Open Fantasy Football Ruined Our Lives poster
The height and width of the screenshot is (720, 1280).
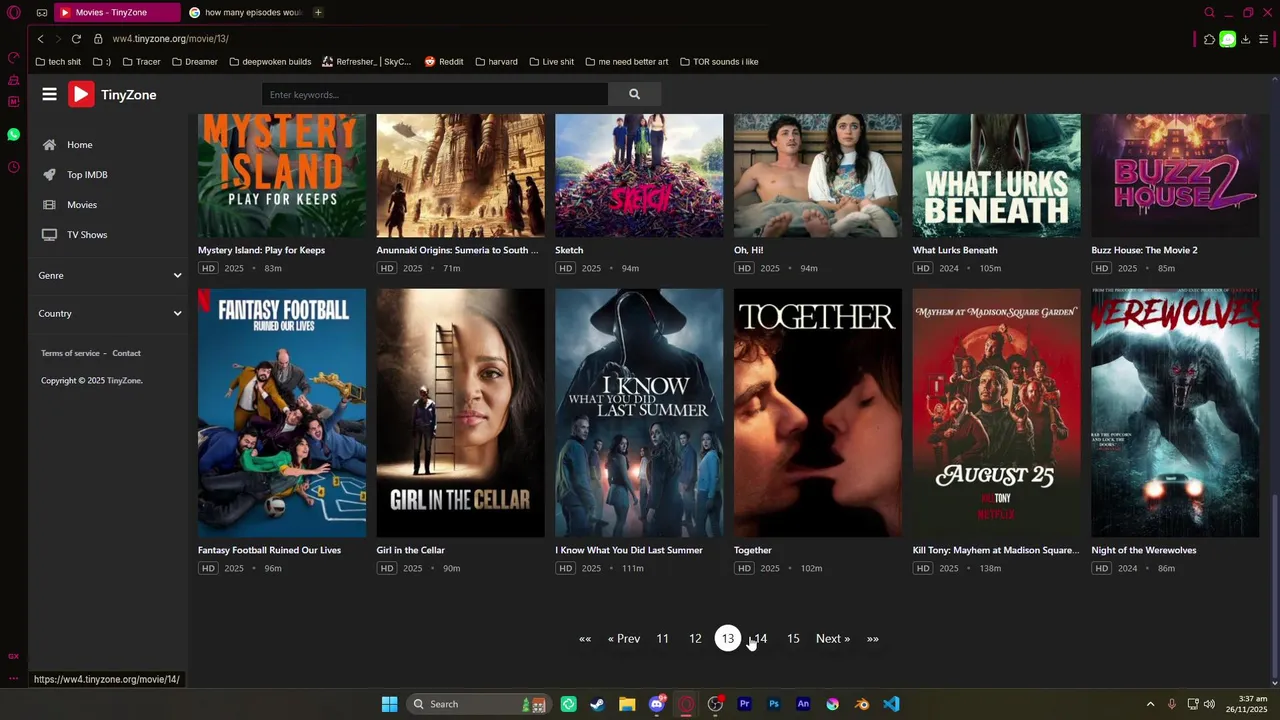(282, 413)
